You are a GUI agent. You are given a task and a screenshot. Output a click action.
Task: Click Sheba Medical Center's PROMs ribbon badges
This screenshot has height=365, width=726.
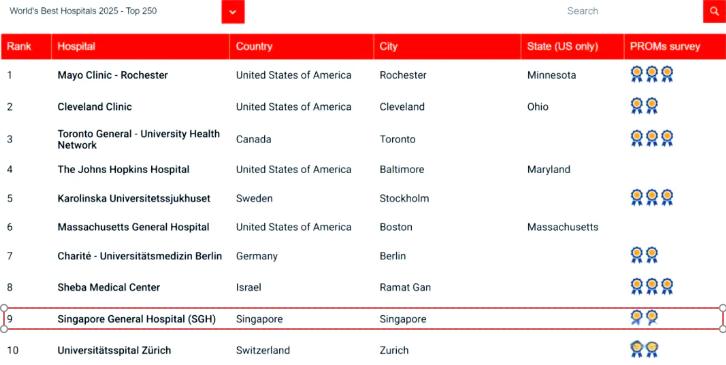(x=652, y=286)
